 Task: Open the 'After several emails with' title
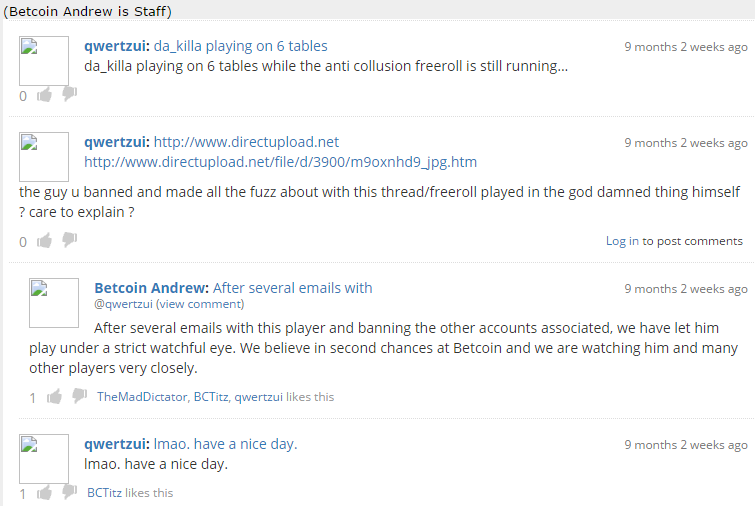pos(292,288)
